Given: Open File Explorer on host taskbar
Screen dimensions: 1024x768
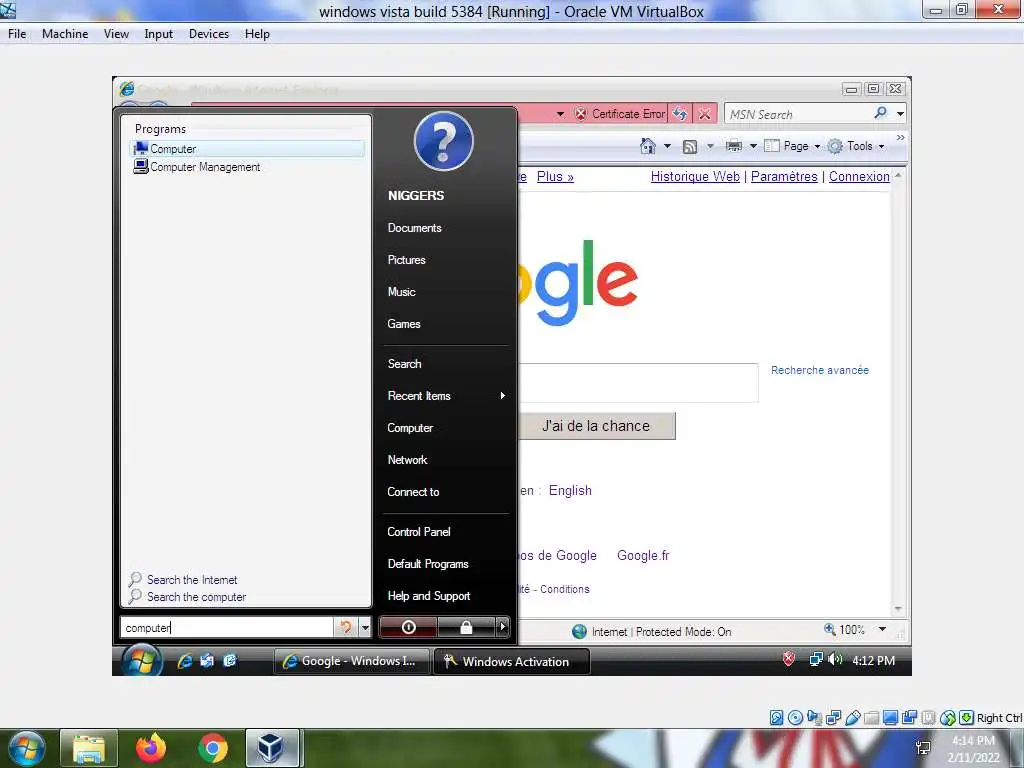Looking at the screenshot, I should (x=89, y=748).
